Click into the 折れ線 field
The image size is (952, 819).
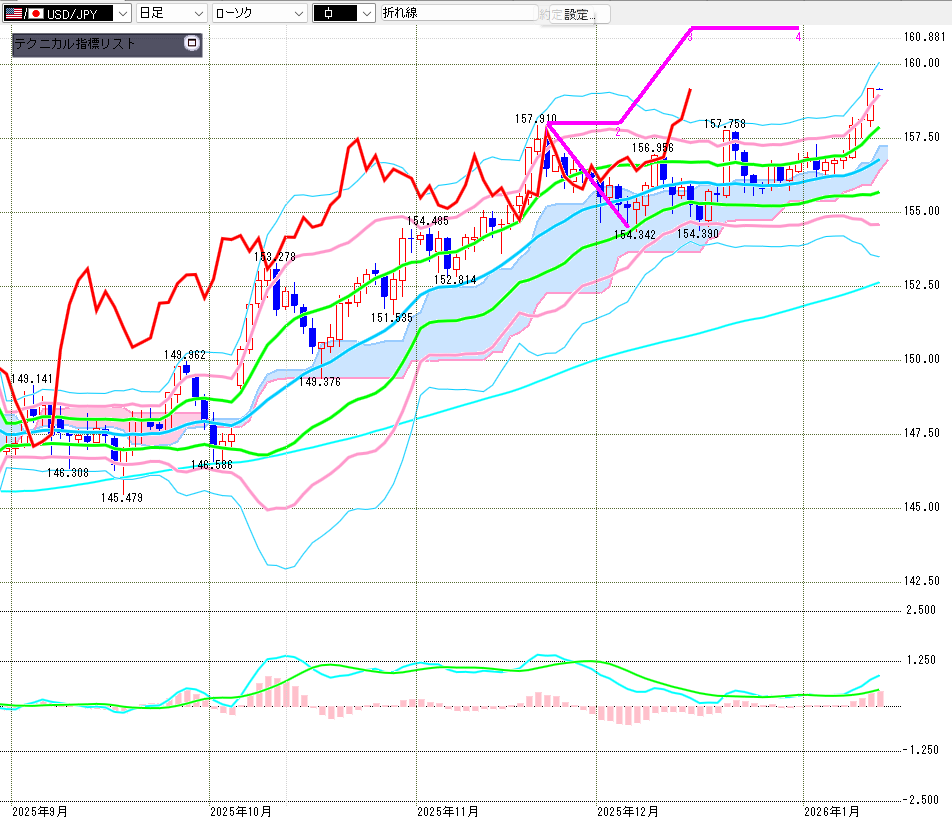455,13
